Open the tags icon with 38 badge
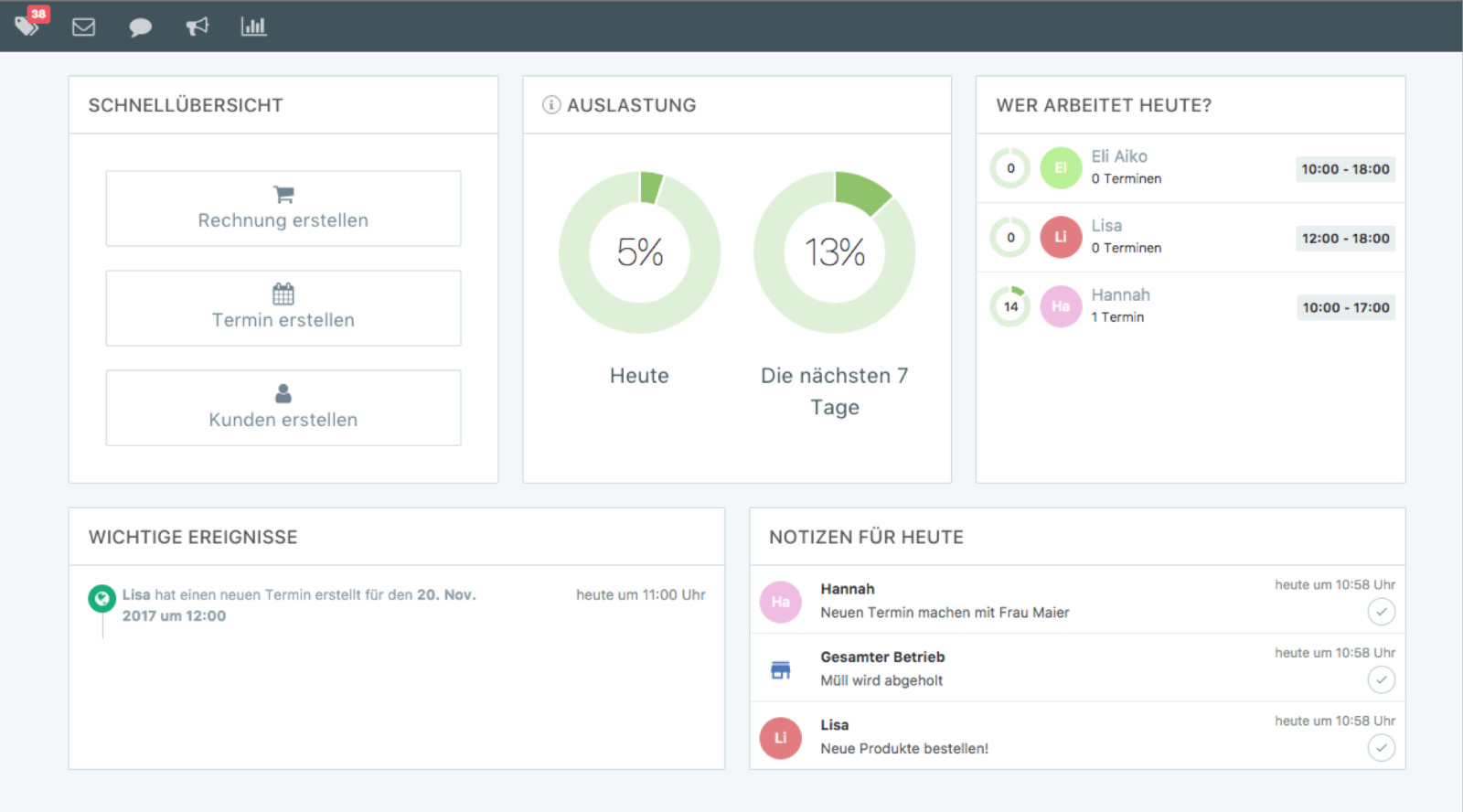This screenshot has height=812, width=1463. (x=29, y=23)
